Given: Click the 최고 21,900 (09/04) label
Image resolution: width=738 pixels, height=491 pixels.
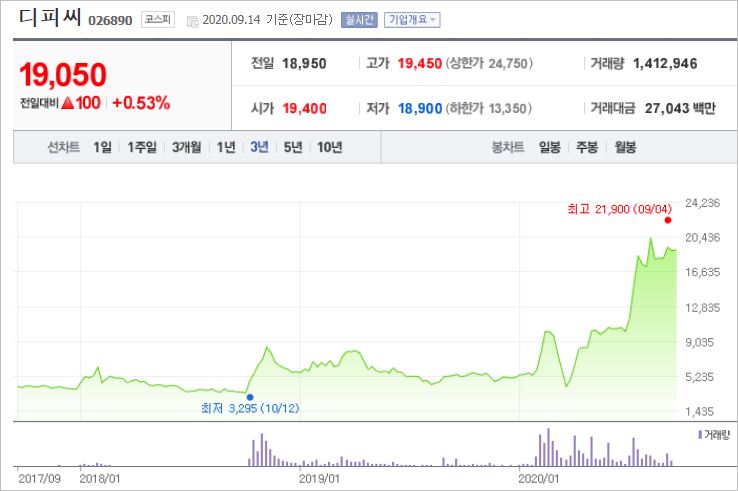Looking at the screenshot, I should (x=619, y=209).
